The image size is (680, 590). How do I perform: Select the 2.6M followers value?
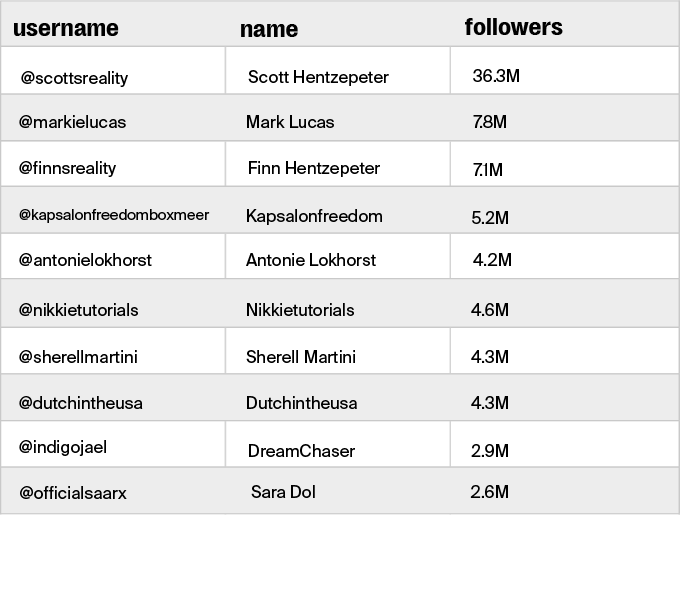pyautogui.click(x=489, y=492)
